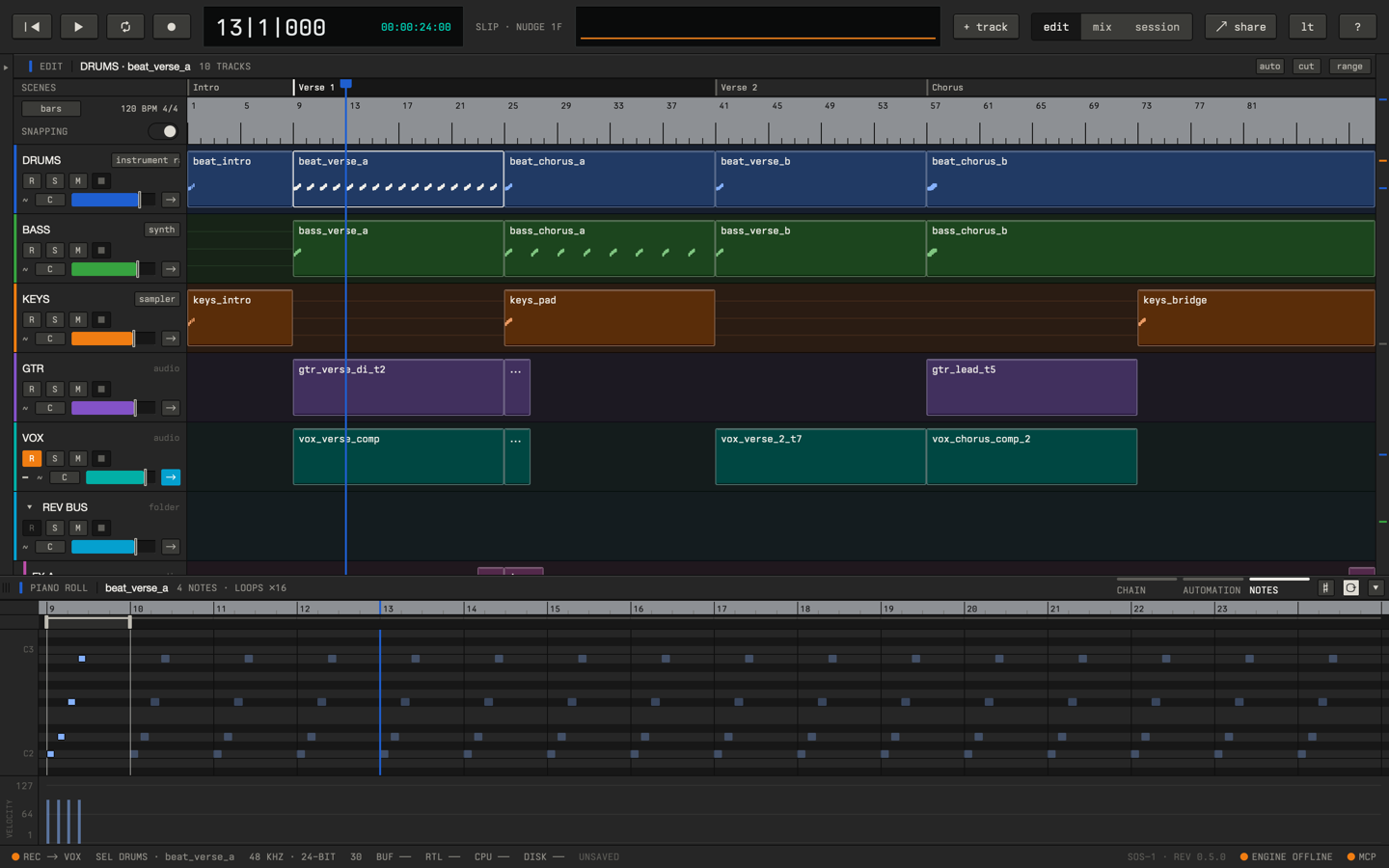This screenshot has width=1389, height=868.
Task: Open the DRUMS output routing arrow
Action: click(171, 200)
